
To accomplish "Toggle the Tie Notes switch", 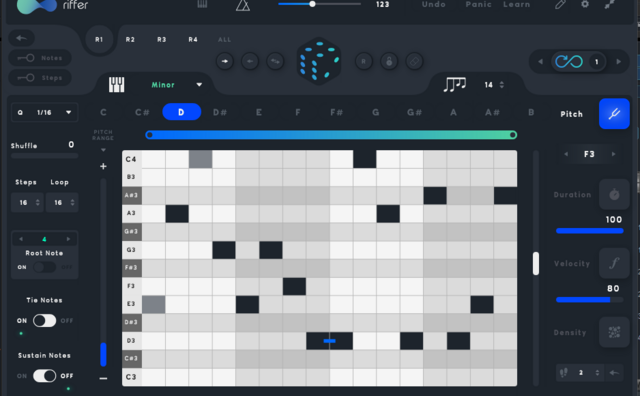I will [x=44, y=320].
